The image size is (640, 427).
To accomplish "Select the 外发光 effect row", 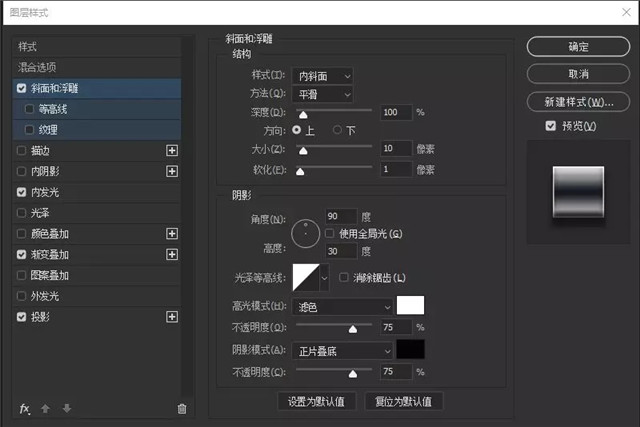I will [x=97, y=296].
